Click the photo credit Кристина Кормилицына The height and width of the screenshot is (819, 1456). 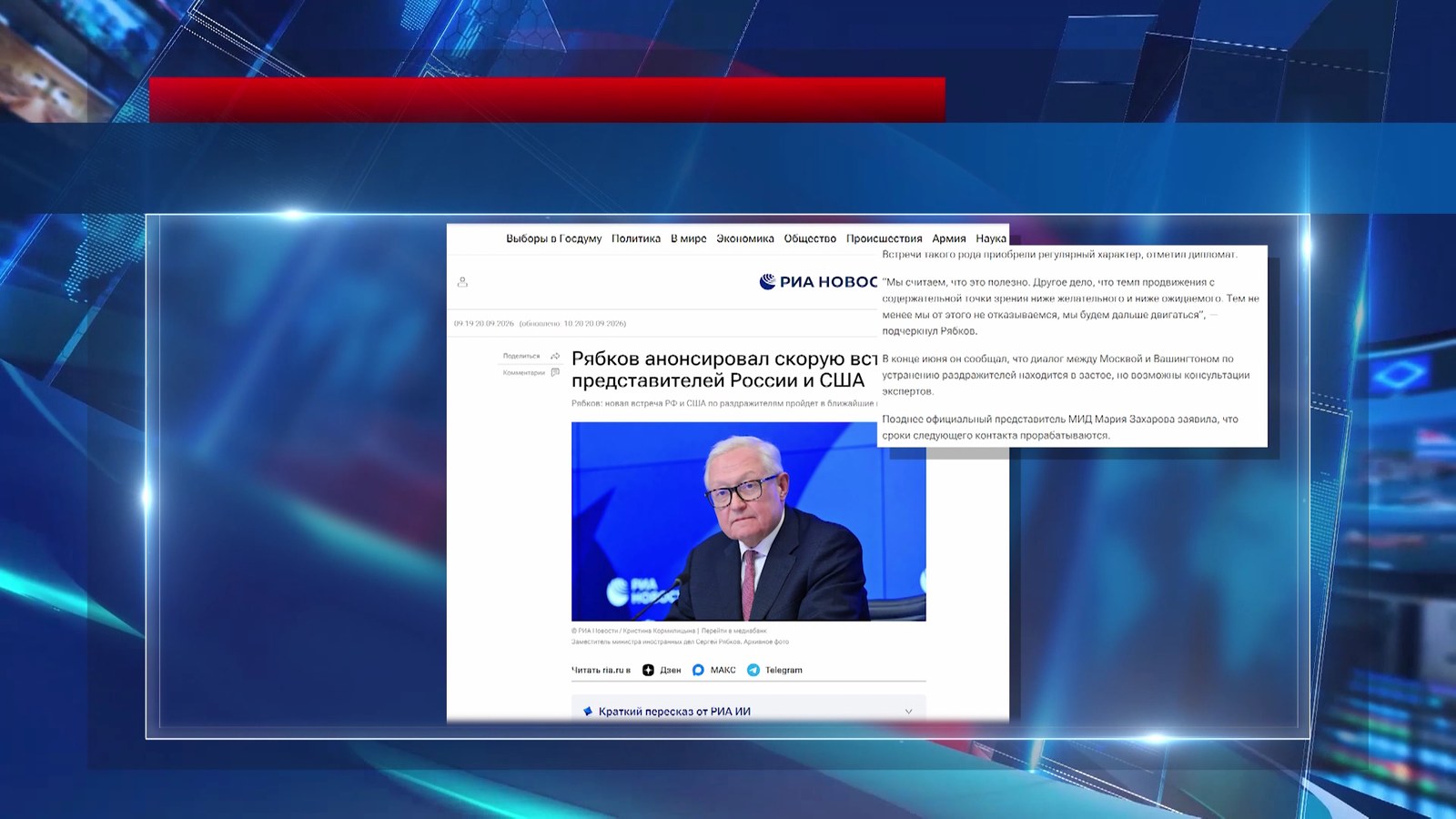pos(659,631)
